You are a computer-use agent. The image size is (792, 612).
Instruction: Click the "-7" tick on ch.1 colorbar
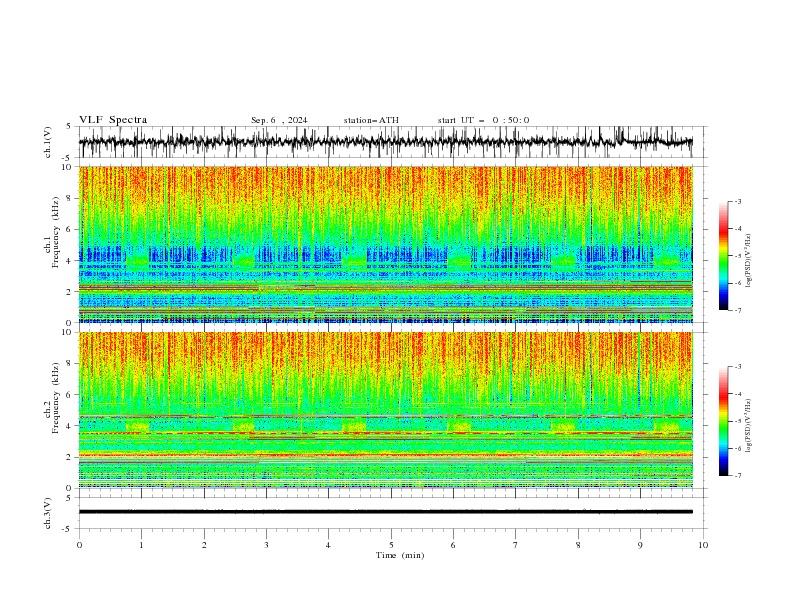(738, 310)
